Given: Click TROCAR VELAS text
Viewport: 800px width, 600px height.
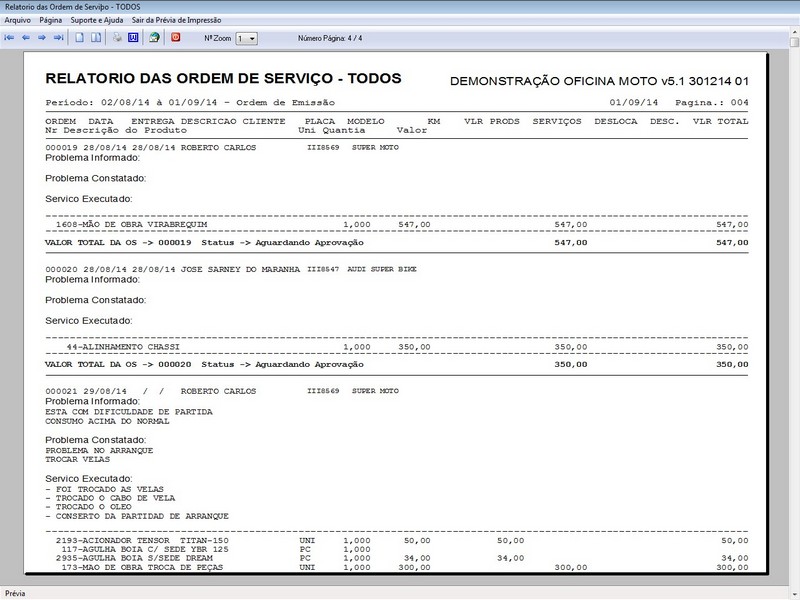Looking at the screenshot, I should point(78,459).
